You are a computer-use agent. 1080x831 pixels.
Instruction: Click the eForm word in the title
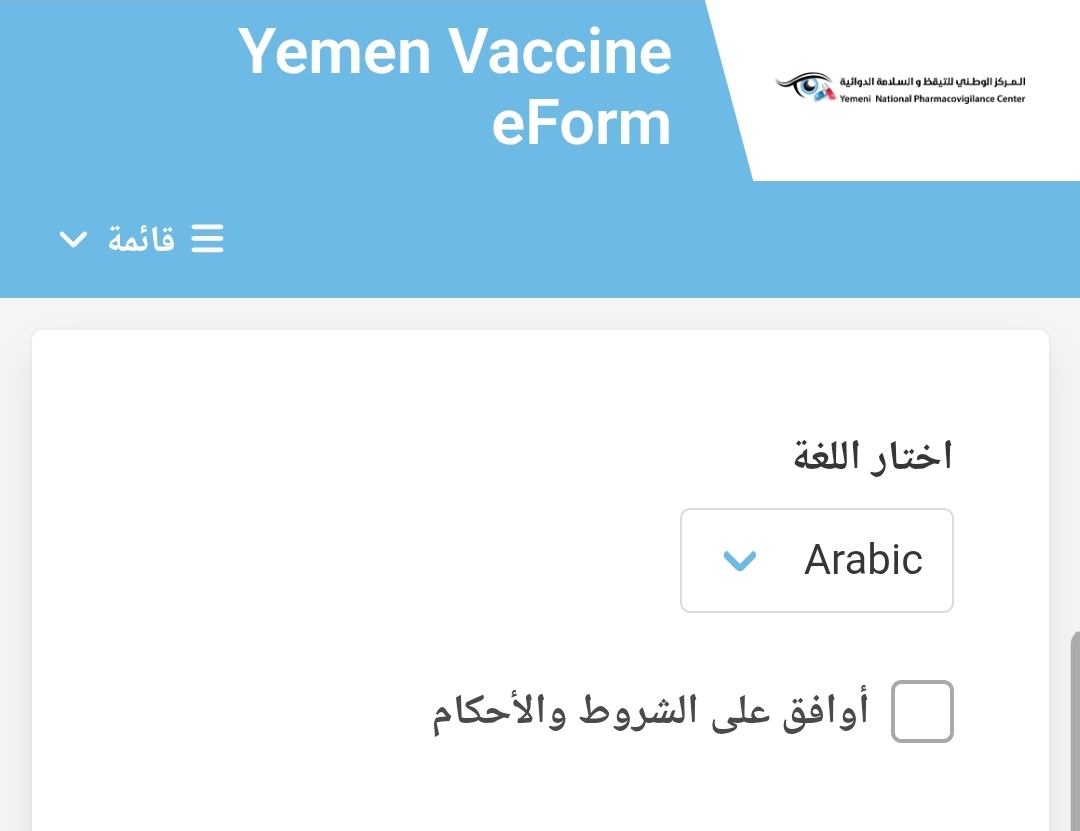click(x=581, y=124)
